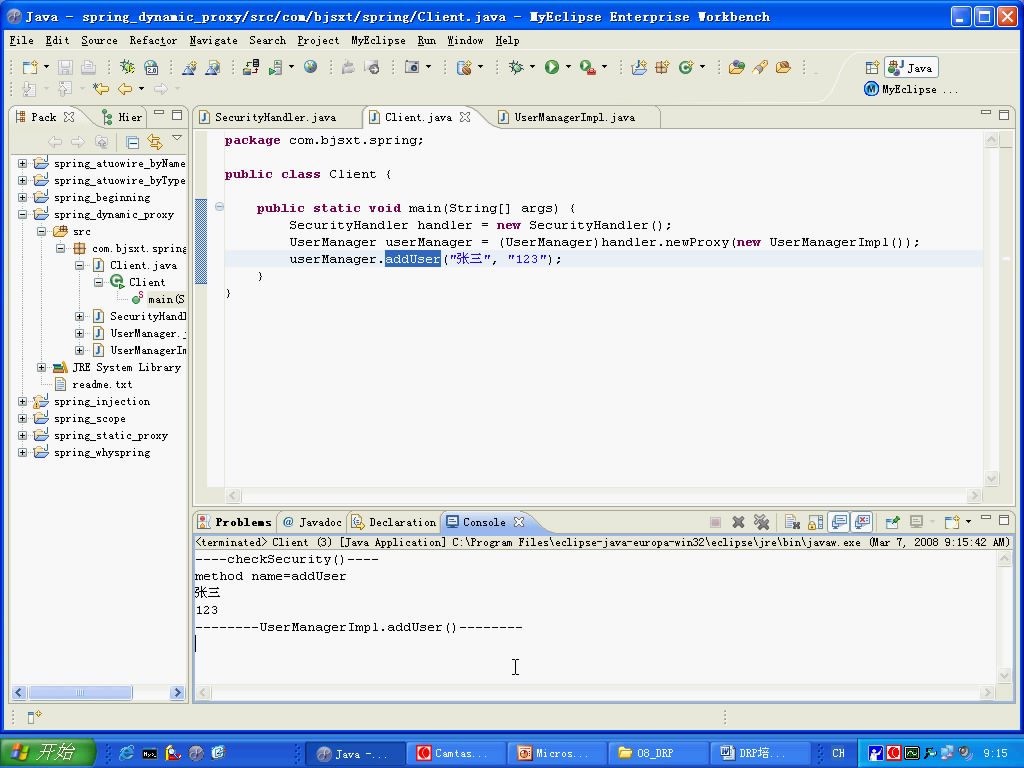Switch to the SecurityHandler.java editor tab
The height and width of the screenshot is (768, 1024).
(275, 117)
